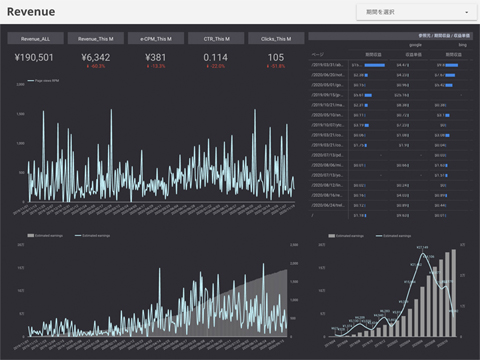The height and width of the screenshot is (360, 480).
Task: Click the bing column group header
Action: [x=462, y=45]
